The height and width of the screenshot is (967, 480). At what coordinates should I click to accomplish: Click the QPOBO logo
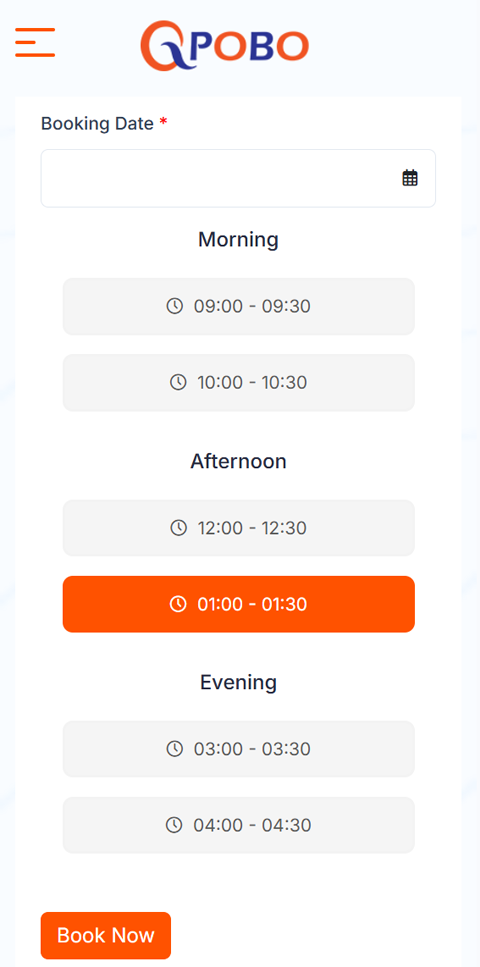[225, 46]
